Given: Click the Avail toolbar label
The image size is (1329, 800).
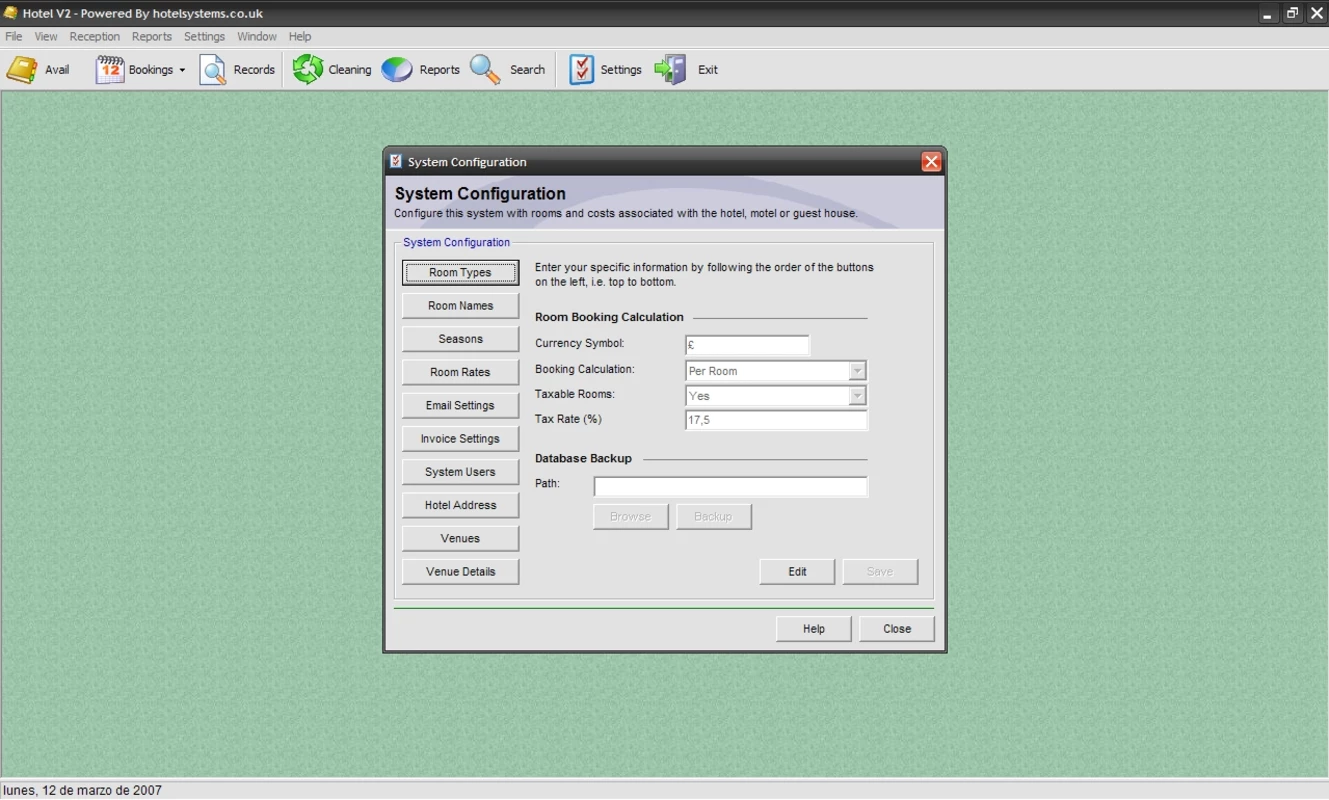Looking at the screenshot, I should pyautogui.click(x=57, y=70).
